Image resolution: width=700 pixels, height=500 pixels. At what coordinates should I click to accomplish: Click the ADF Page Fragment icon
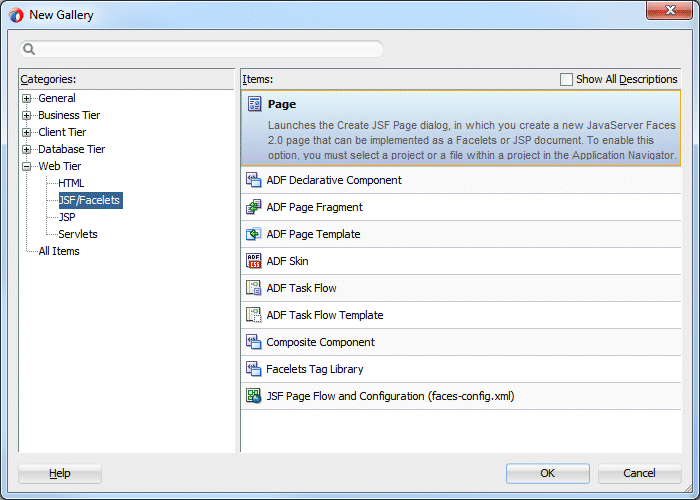[254, 207]
